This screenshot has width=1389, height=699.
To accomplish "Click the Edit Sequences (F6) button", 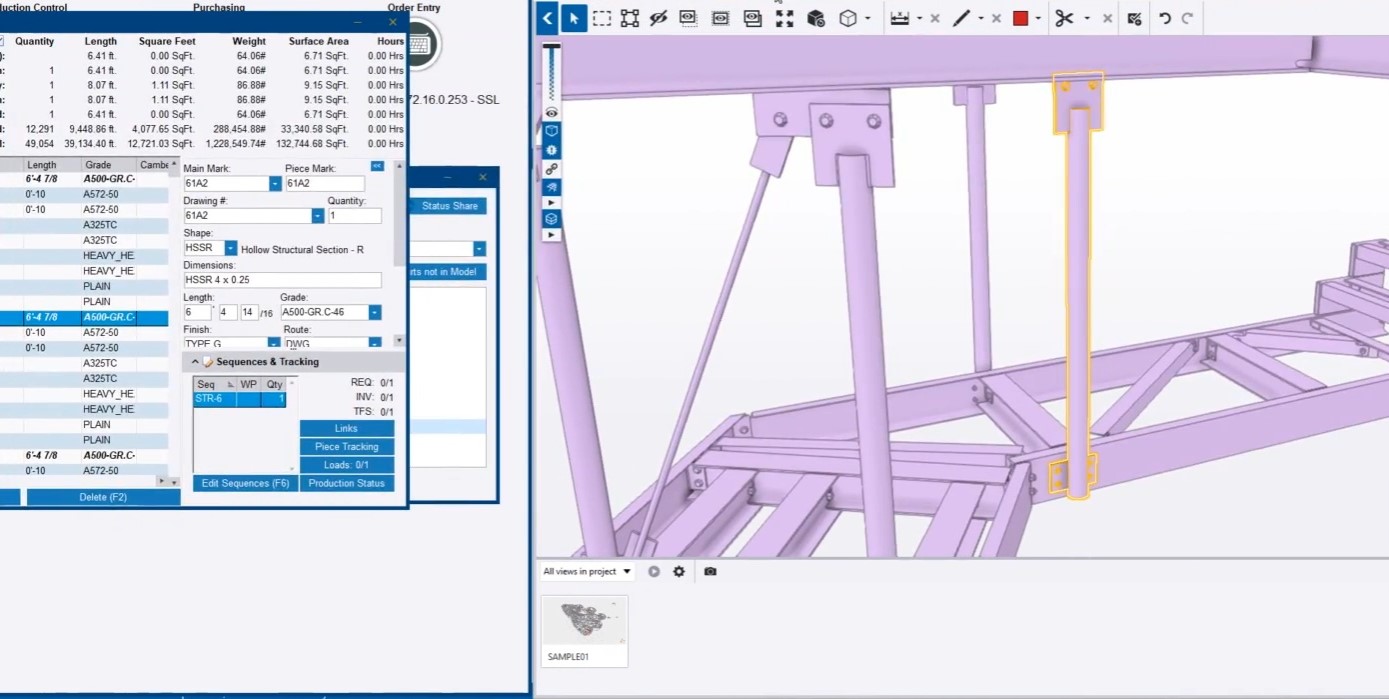I will [245, 483].
